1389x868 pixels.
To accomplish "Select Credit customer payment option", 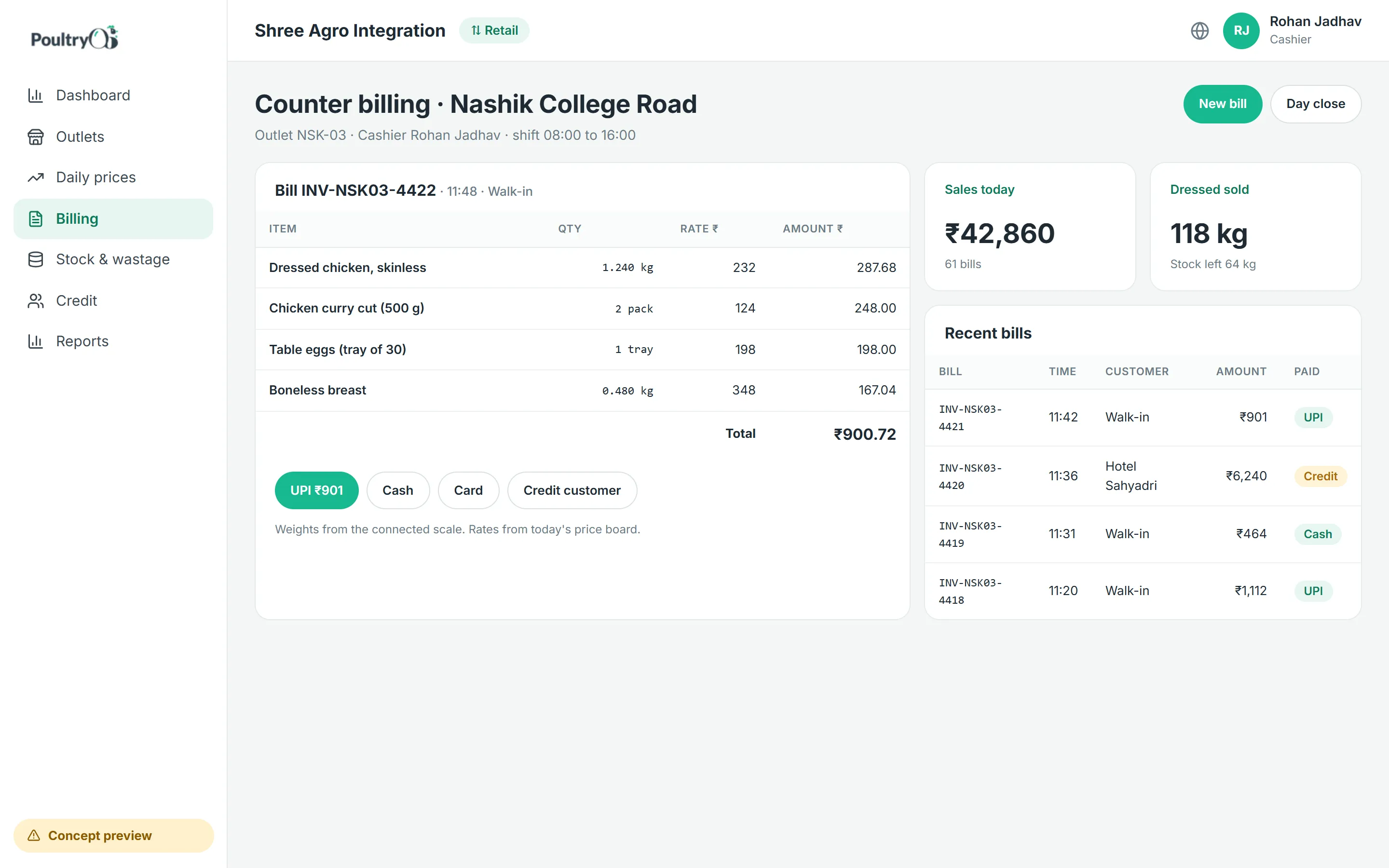I will pos(572,490).
